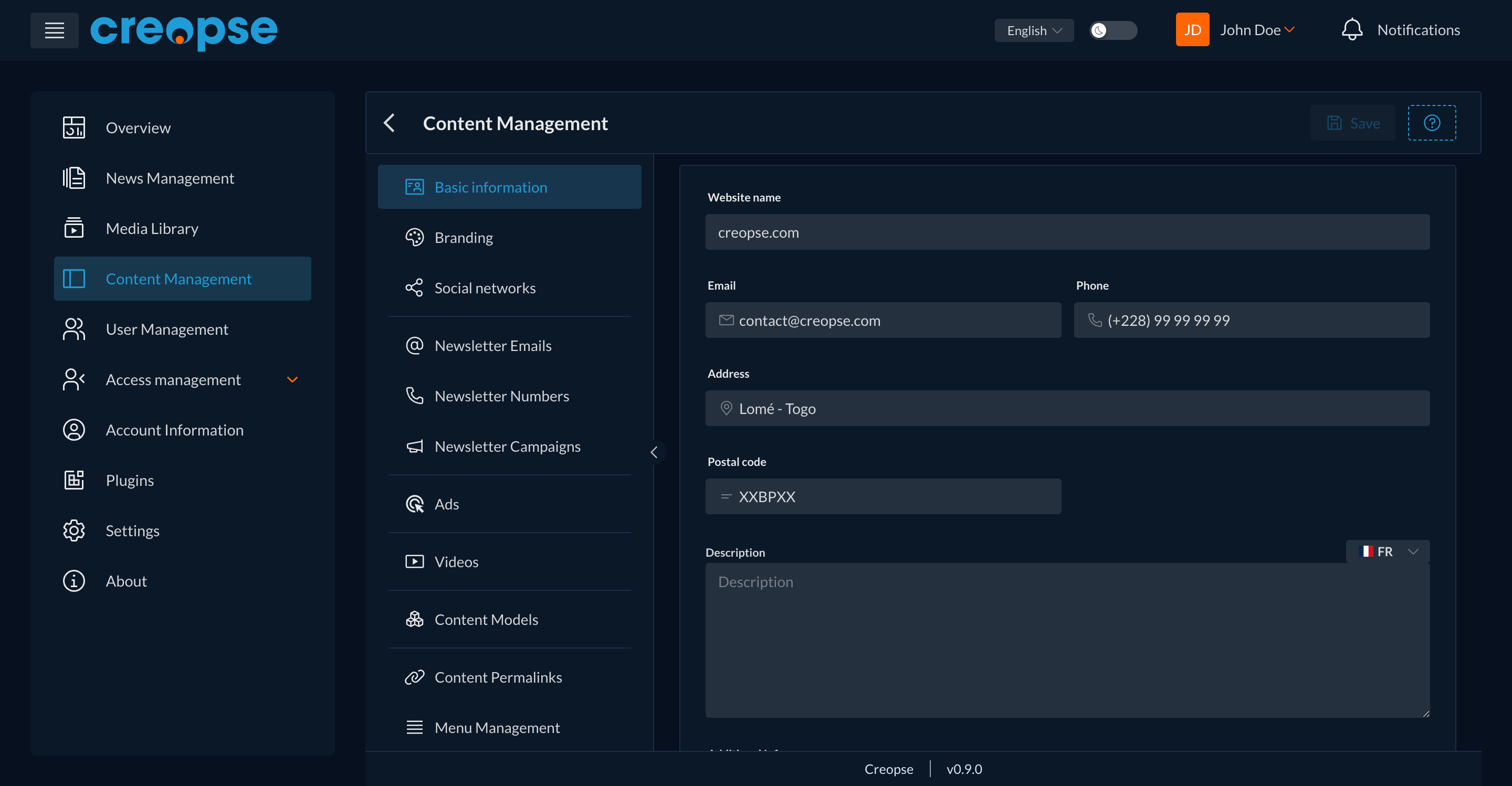Go to Newsletter Numbers
The height and width of the screenshot is (786, 1512).
(x=509, y=396)
